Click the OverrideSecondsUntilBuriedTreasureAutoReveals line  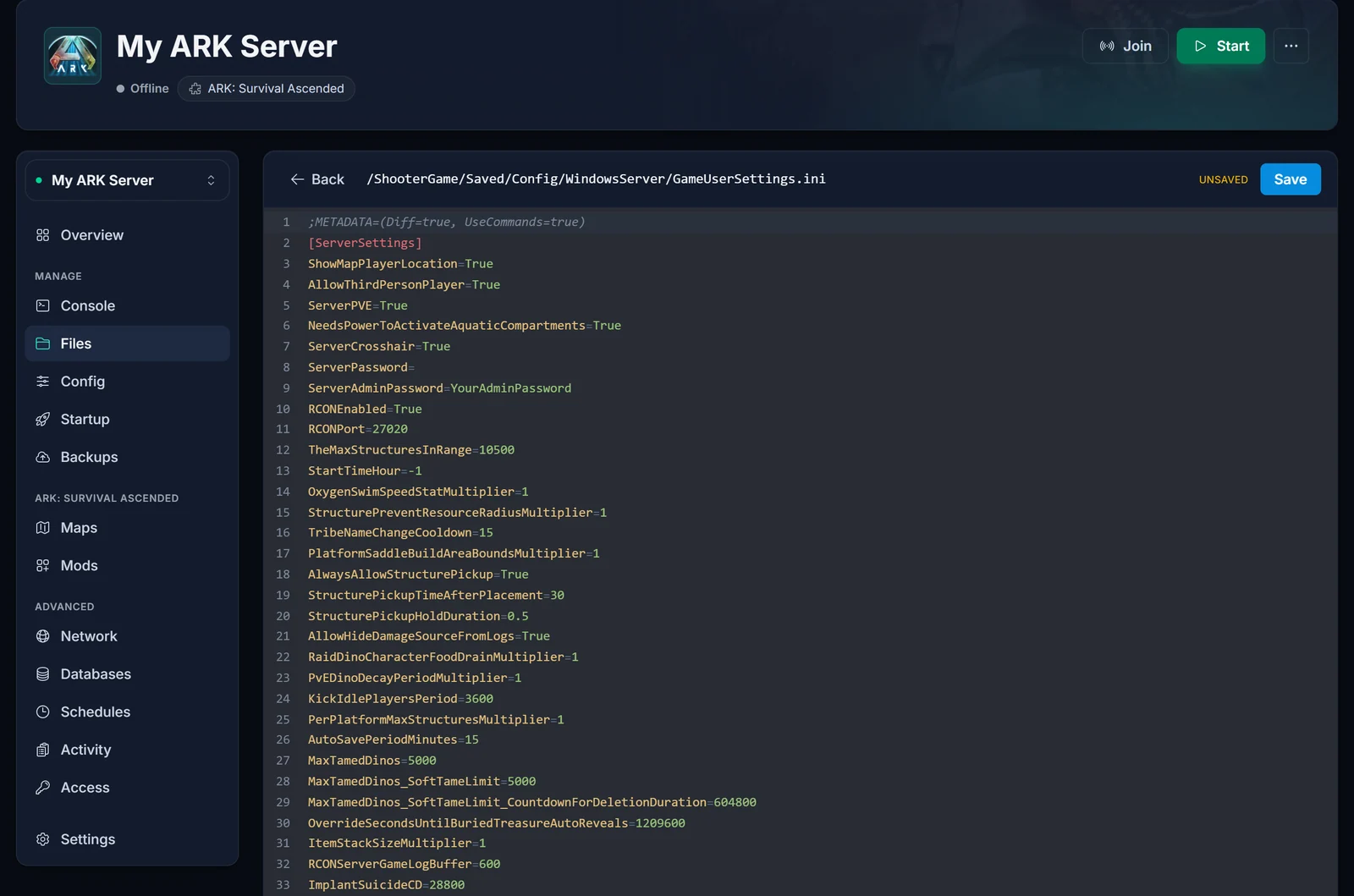point(496,823)
